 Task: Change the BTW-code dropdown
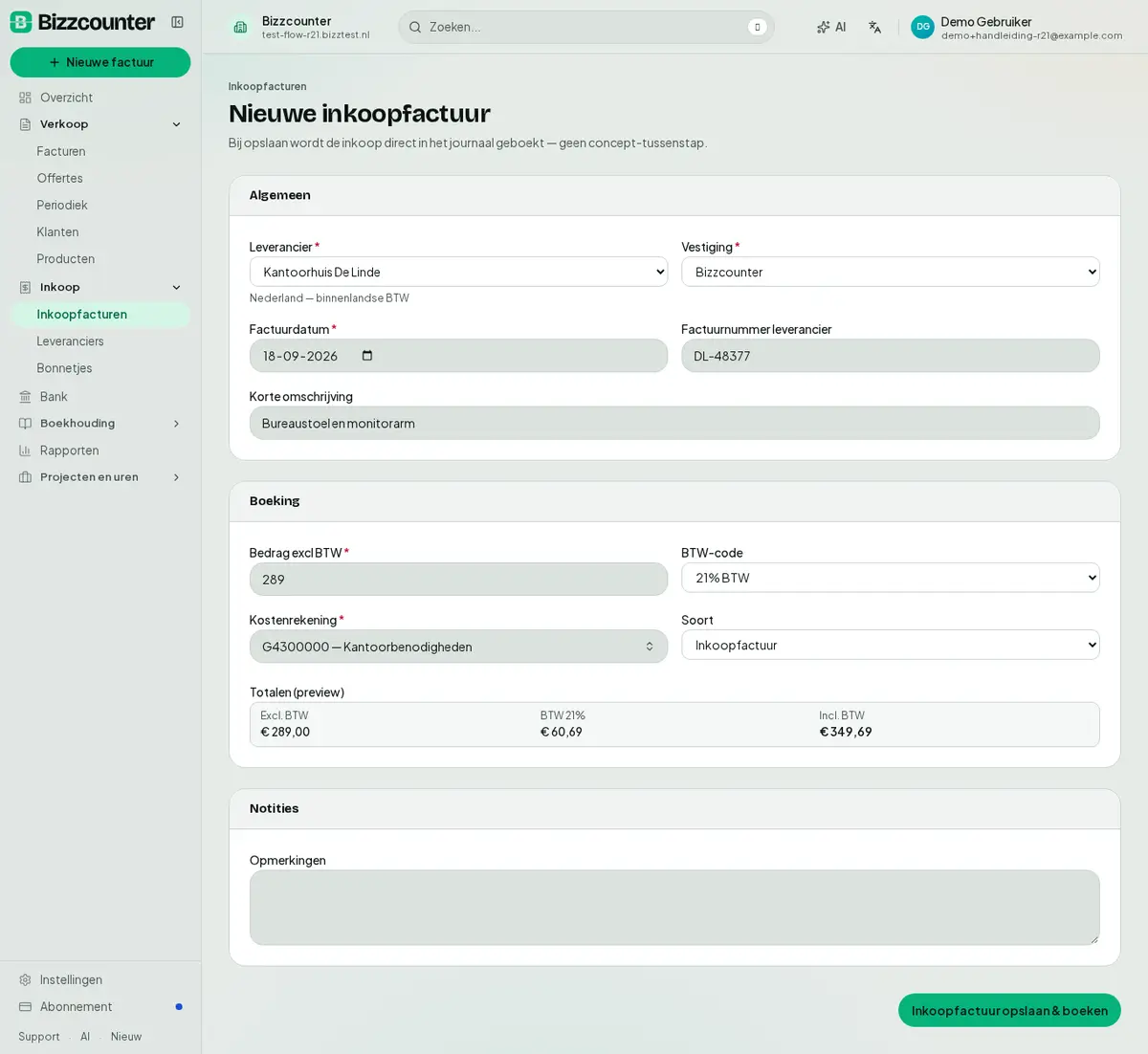[890, 578]
